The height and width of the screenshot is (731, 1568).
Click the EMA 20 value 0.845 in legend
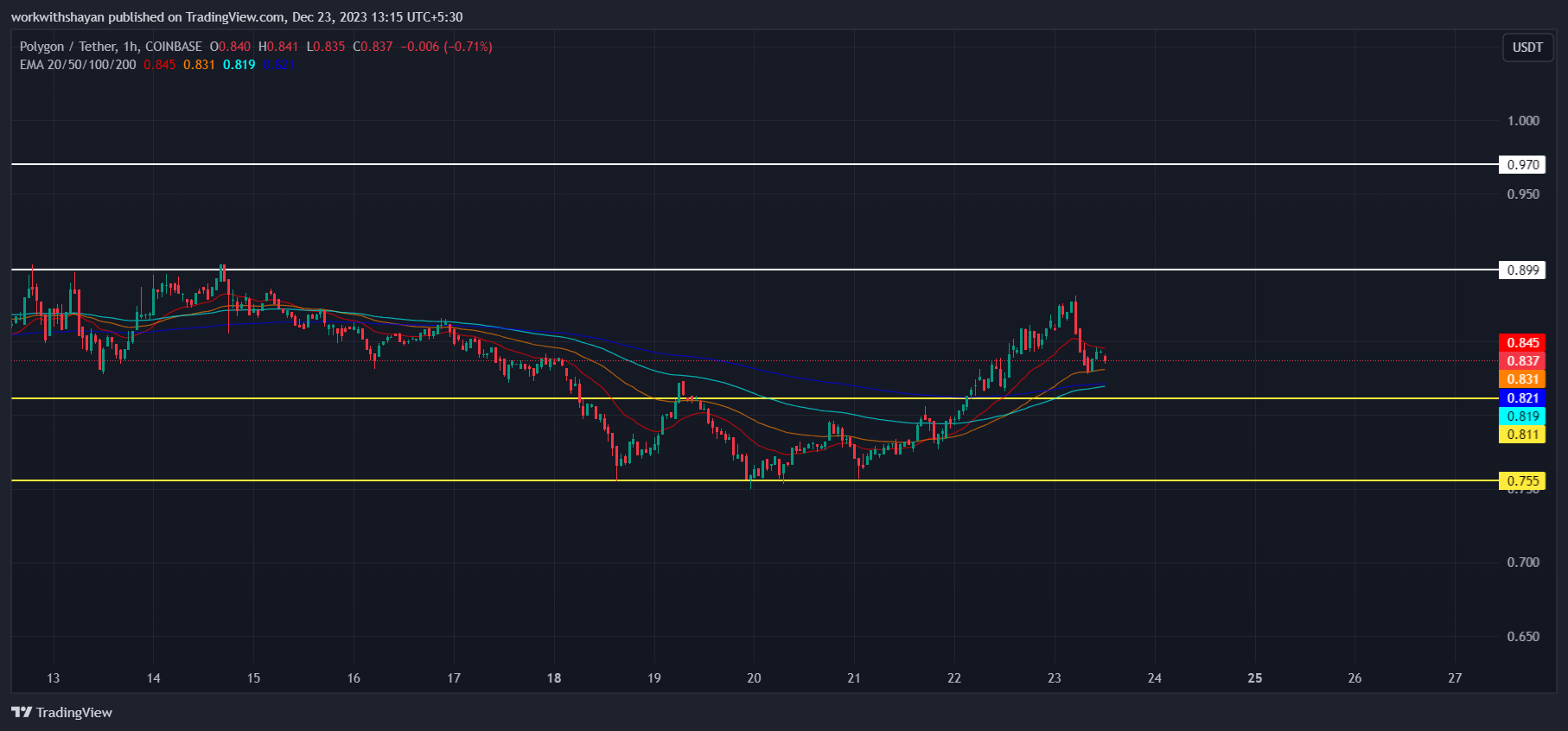tap(159, 65)
